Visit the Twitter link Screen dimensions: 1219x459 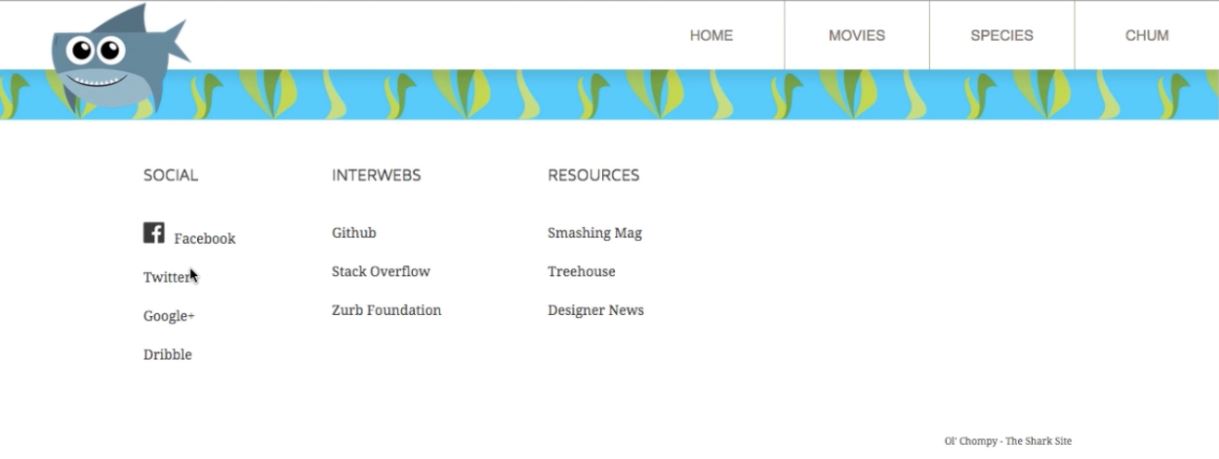[166, 278]
